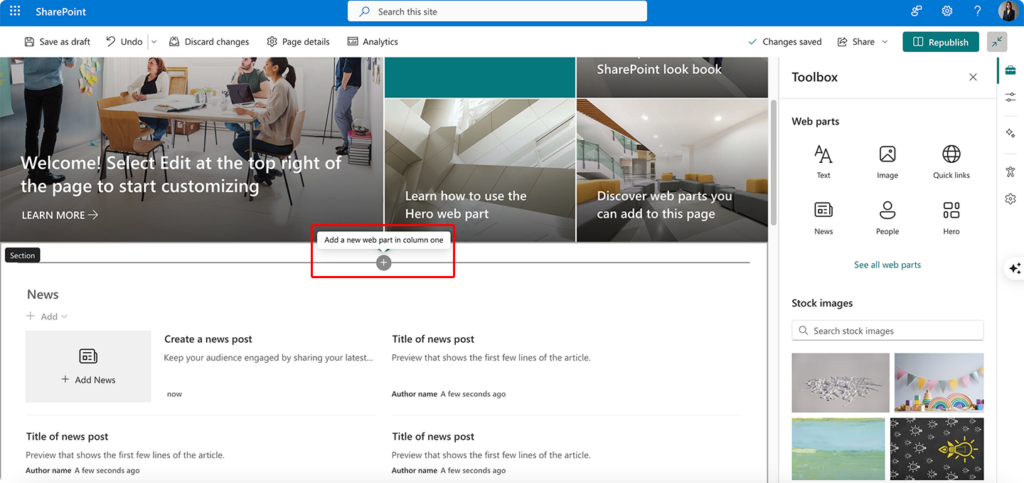Click the SharePoint home title
The image size is (1024, 483).
coord(61,12)
